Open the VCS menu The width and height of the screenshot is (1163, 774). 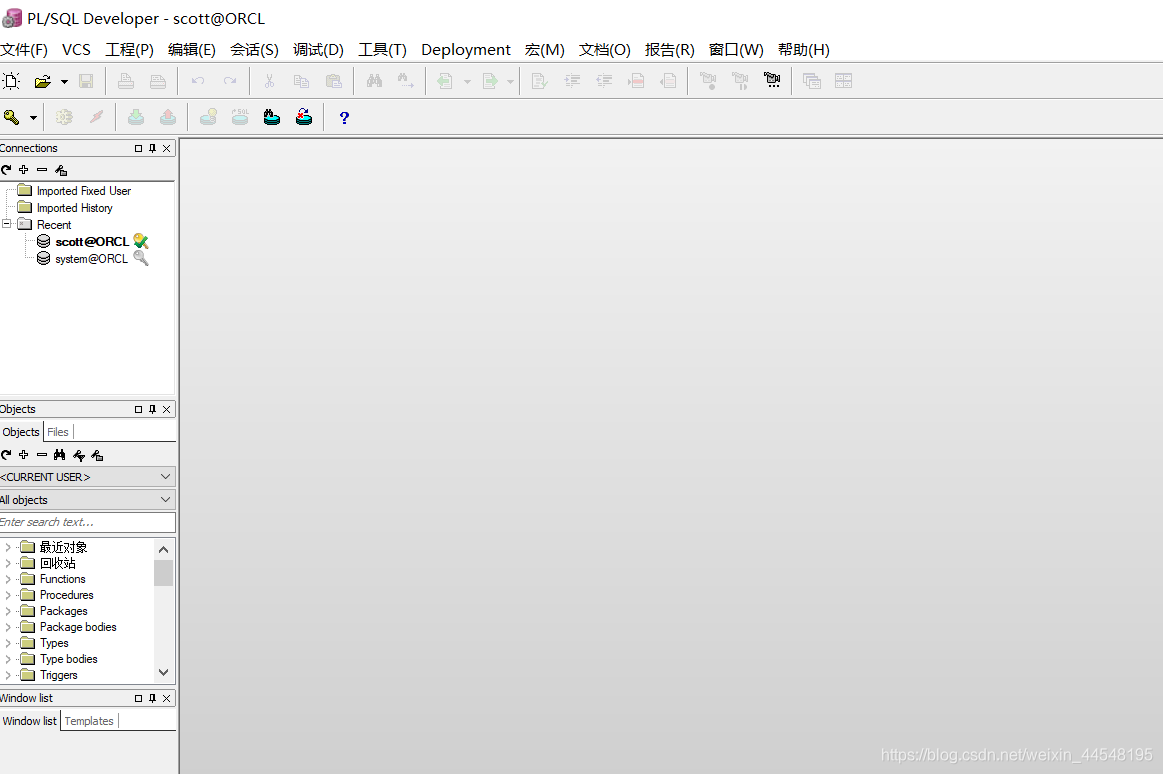[76, 50]
